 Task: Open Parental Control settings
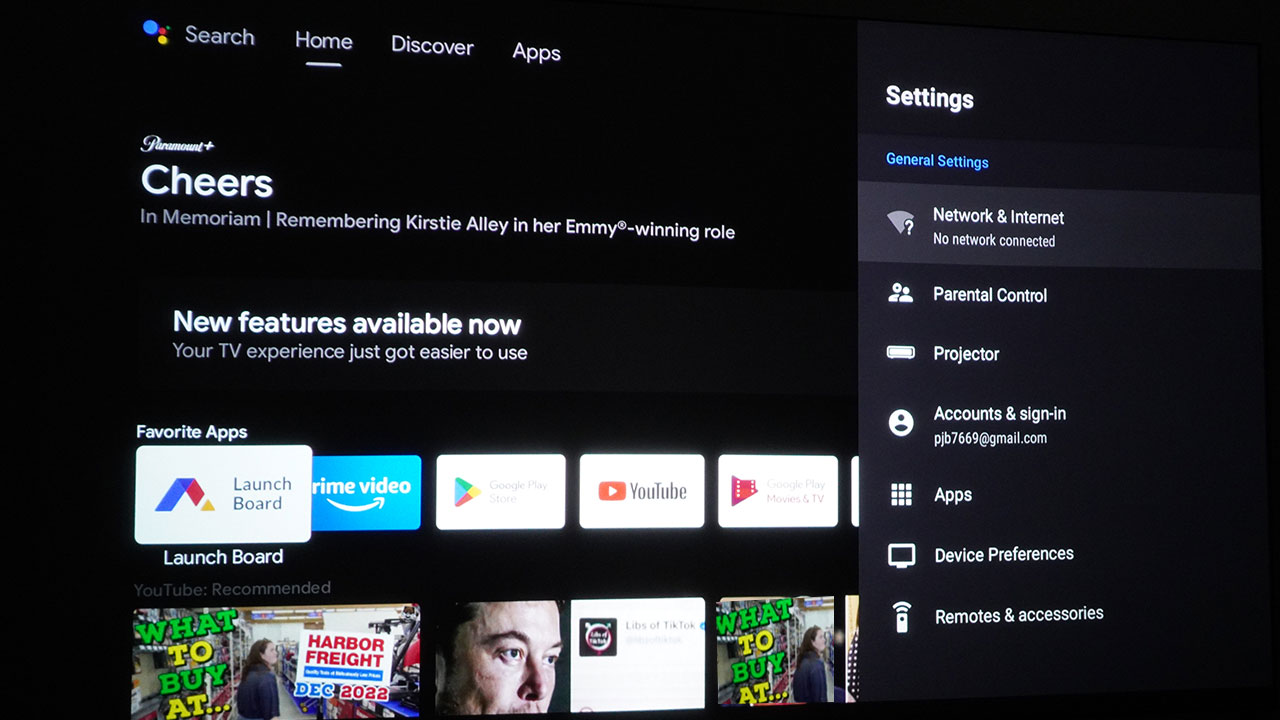pos(1059,294)
